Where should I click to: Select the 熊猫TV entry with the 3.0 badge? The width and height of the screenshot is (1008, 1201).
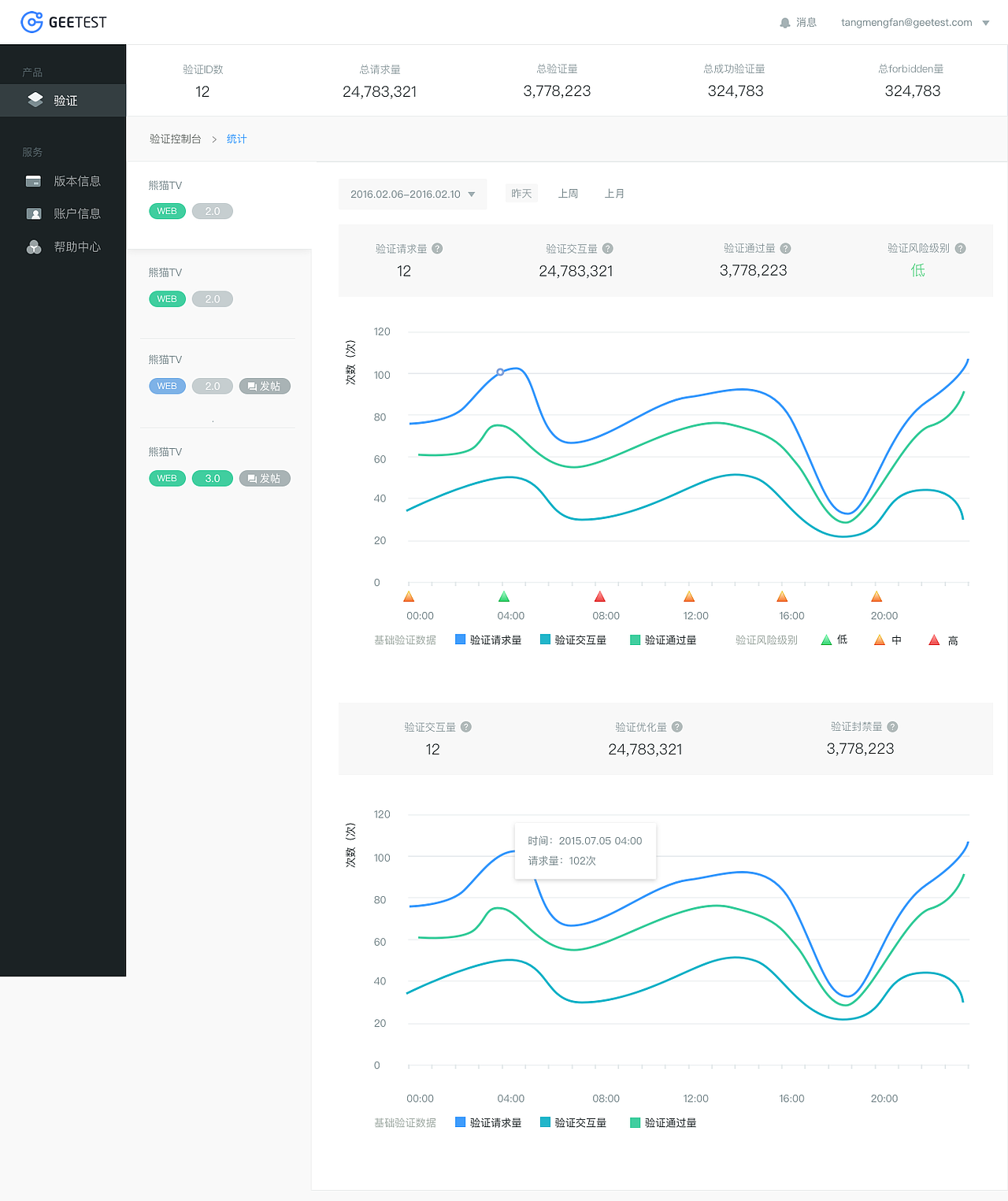(x=219, y=467)
